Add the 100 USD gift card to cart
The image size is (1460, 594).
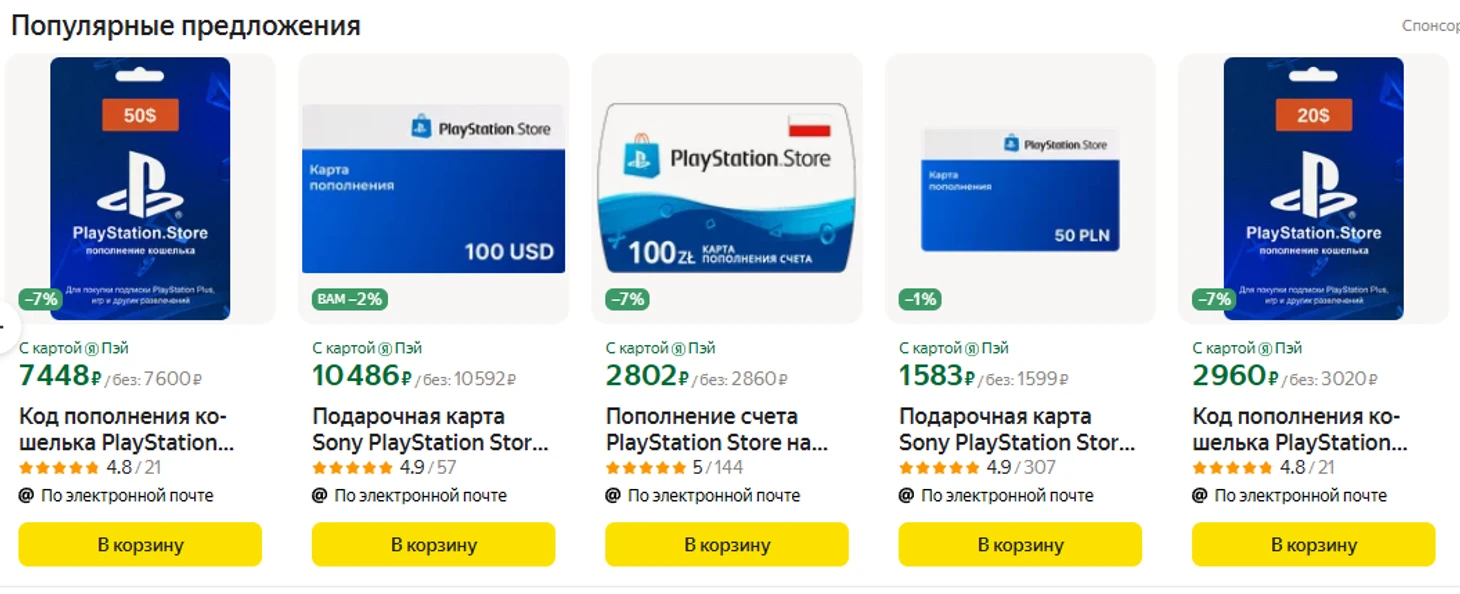coord(433,545)
